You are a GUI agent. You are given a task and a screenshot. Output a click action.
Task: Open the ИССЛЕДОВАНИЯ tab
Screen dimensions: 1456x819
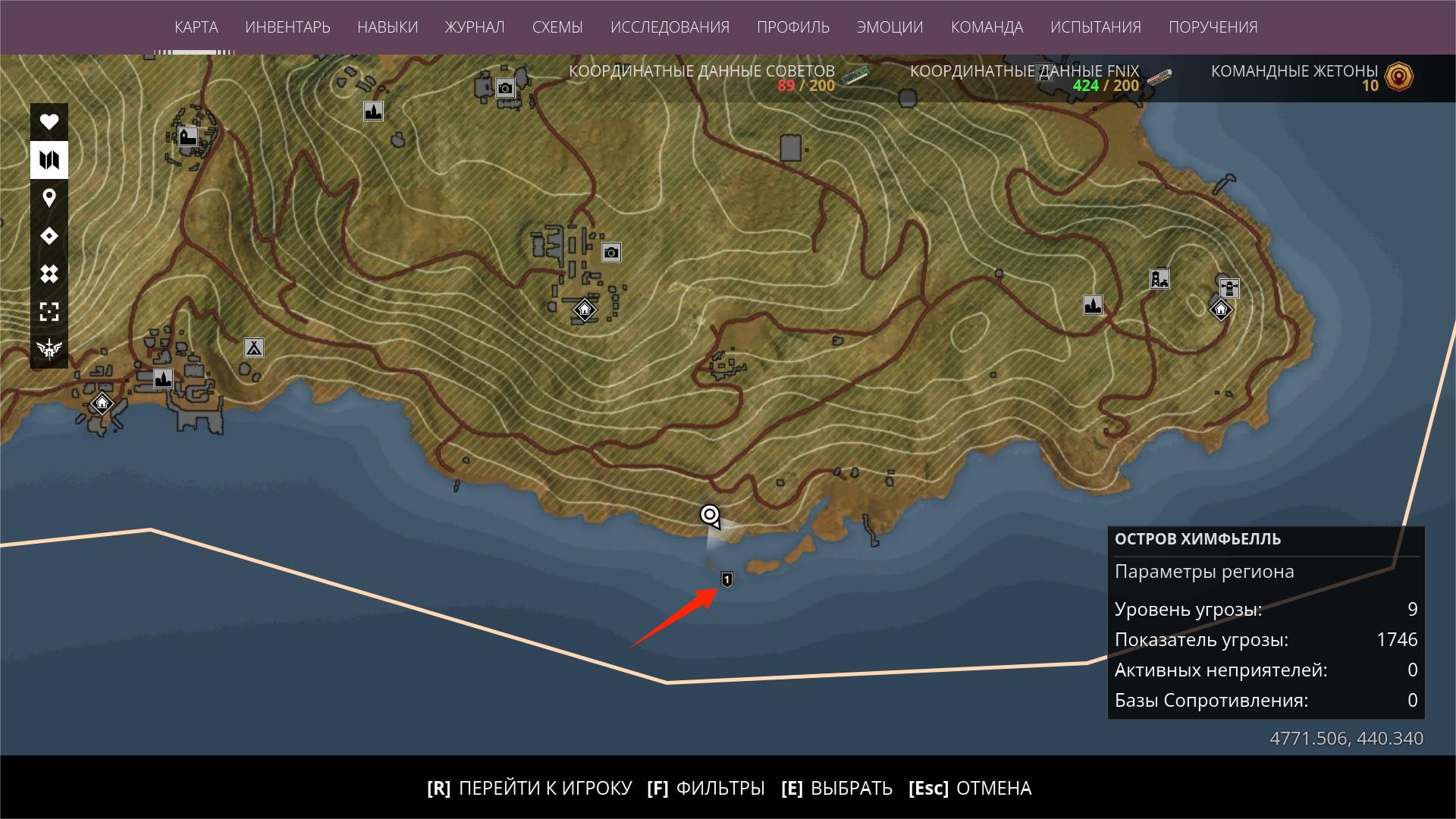pyautogui.click(x=670, y=27)
